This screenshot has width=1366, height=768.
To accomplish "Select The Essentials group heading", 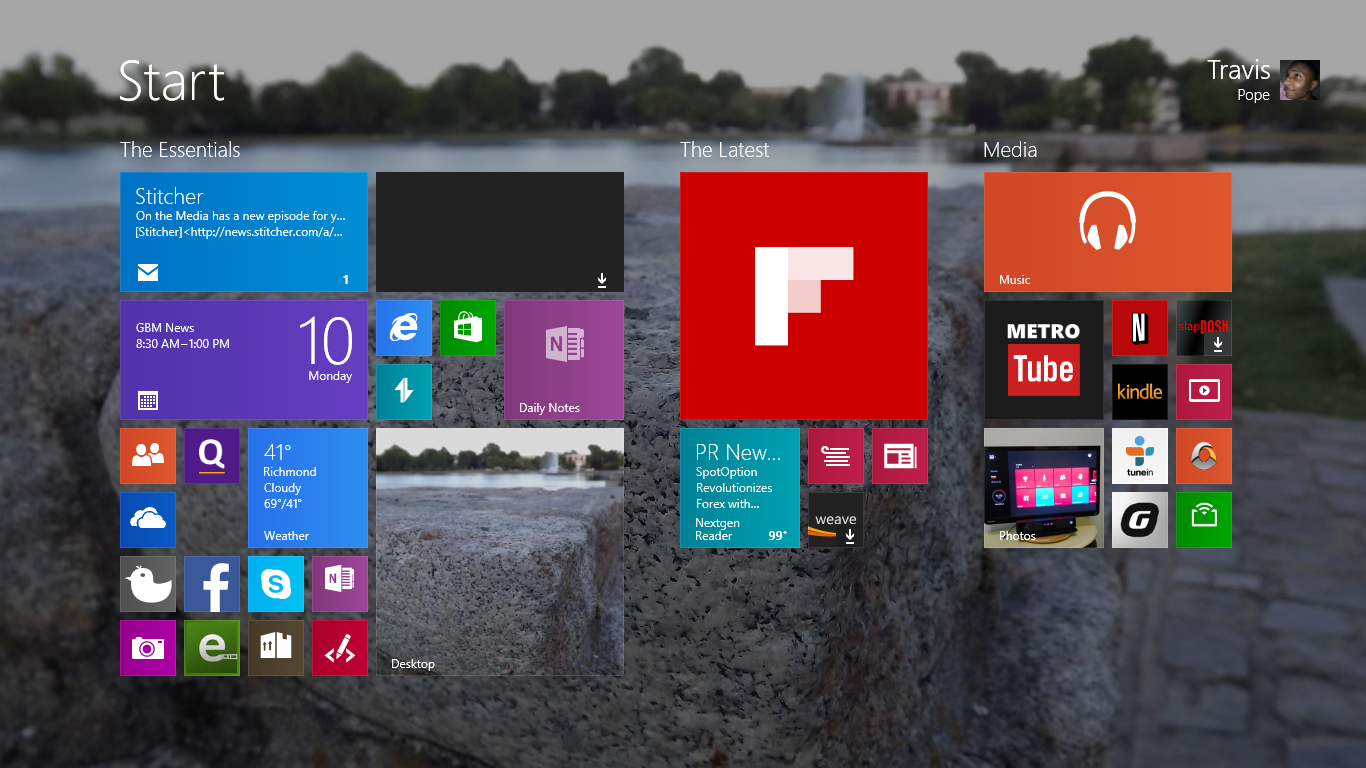I will point(180,150).
